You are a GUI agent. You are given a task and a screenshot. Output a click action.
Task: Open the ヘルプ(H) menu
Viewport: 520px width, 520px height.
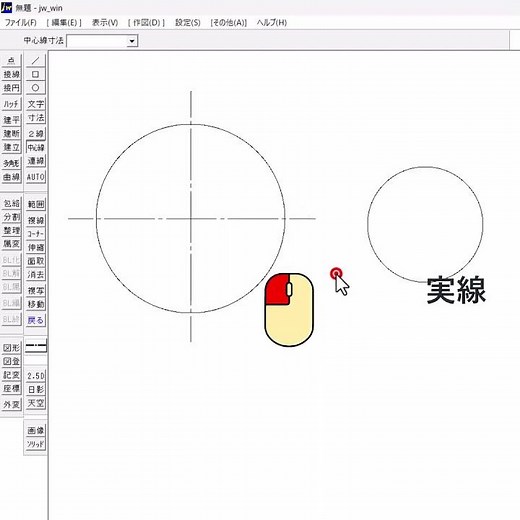tap(272, 23)
